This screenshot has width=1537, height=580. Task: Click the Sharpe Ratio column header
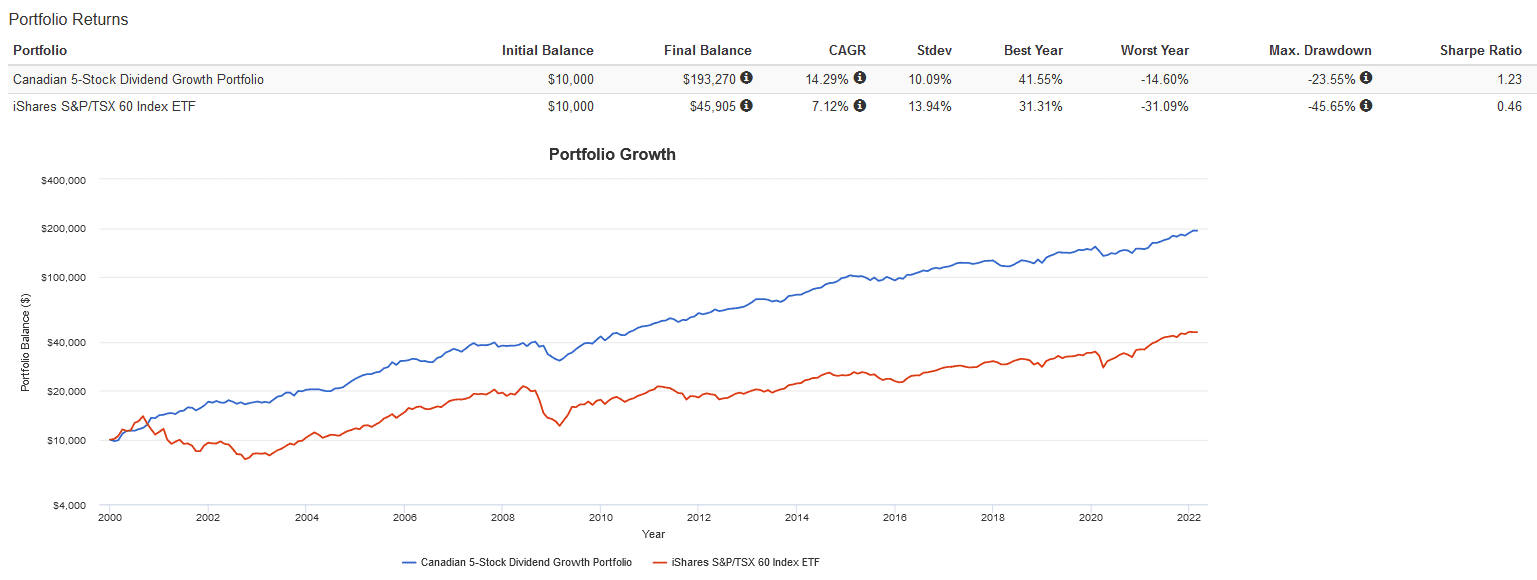(x=1480, y=50)
